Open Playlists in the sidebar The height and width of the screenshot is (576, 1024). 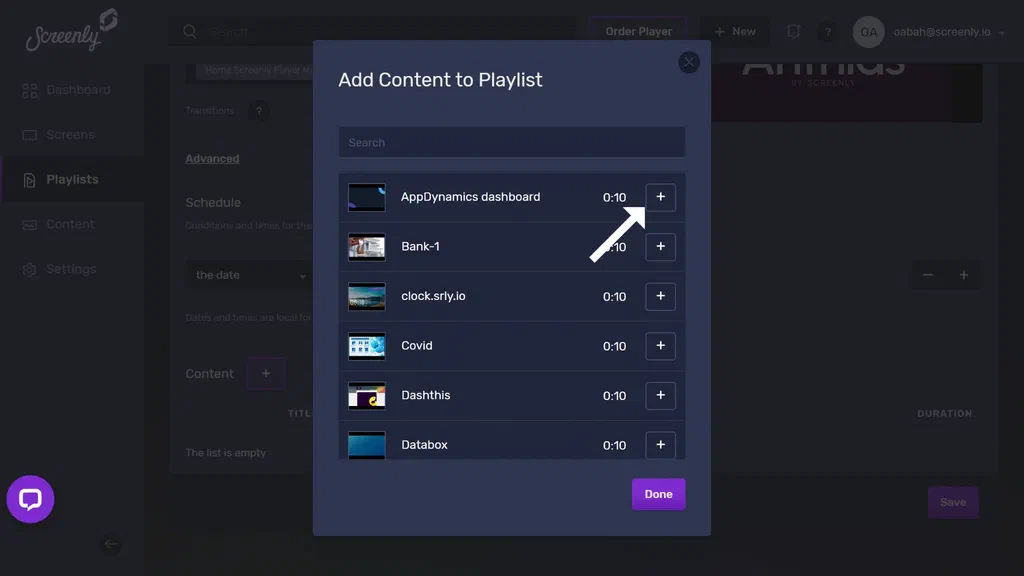72,180
